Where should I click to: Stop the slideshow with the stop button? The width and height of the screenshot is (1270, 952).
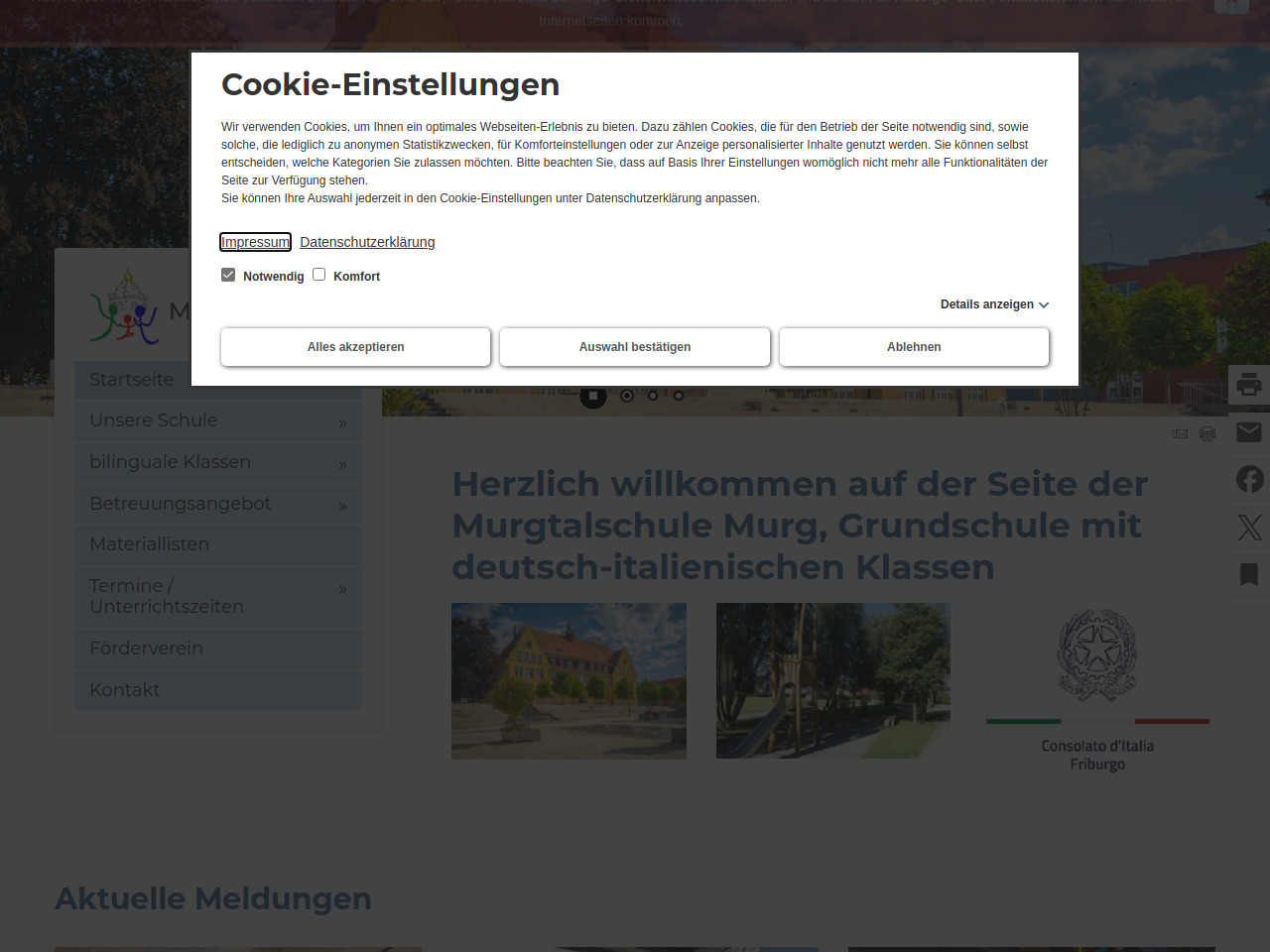[593, 396]
